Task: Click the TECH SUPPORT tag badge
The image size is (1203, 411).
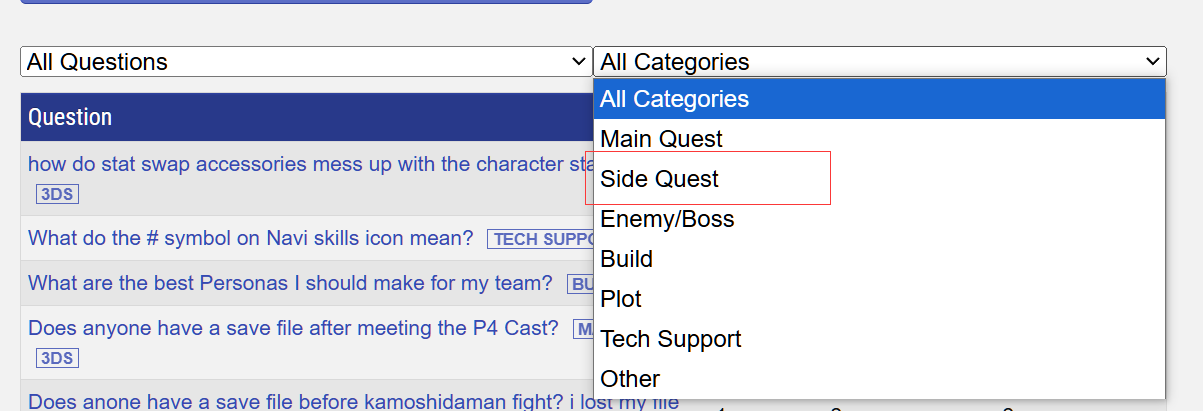Action: [x=540, y=239]
